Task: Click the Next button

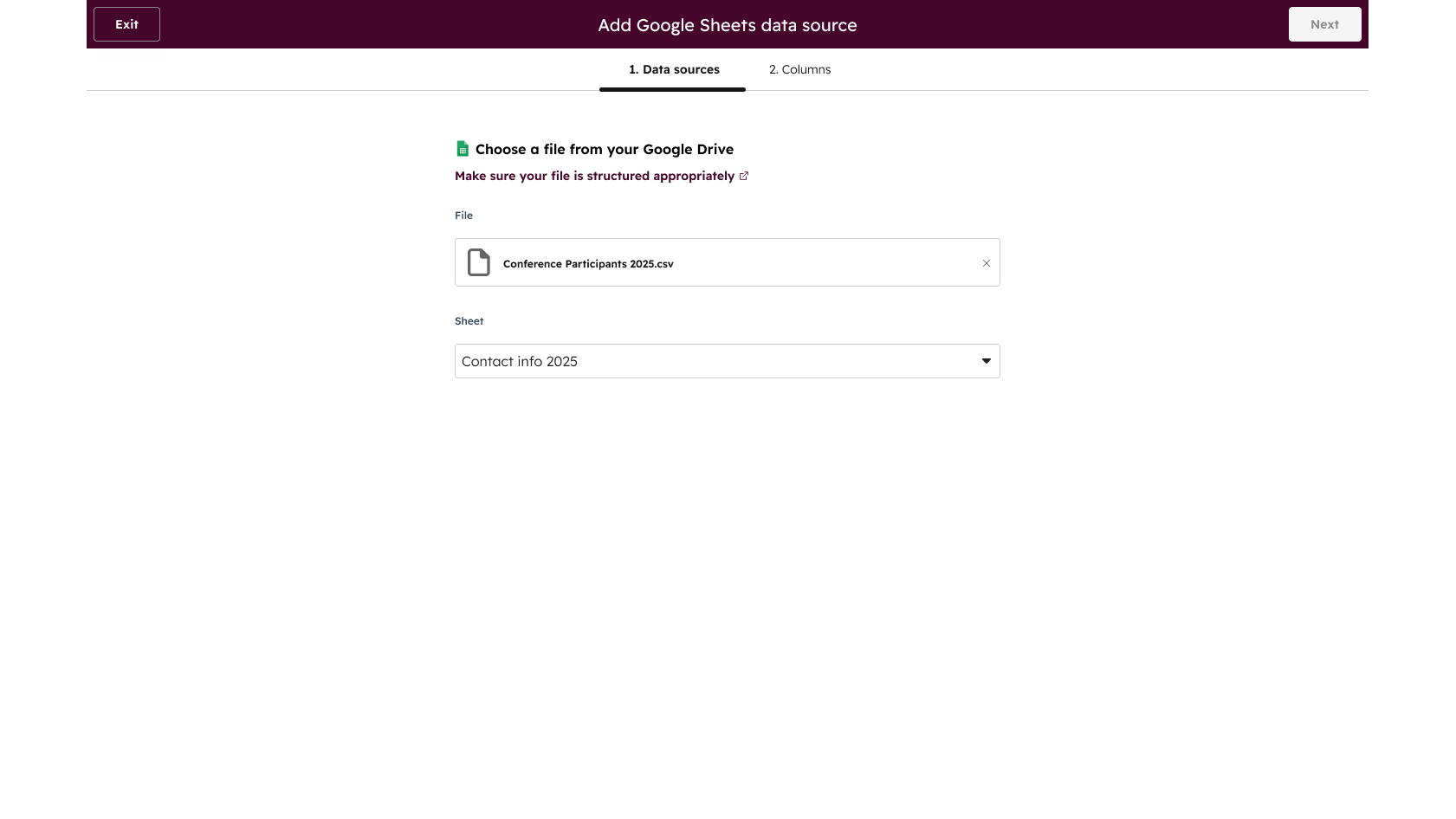Action: [x=1324, y=23]
